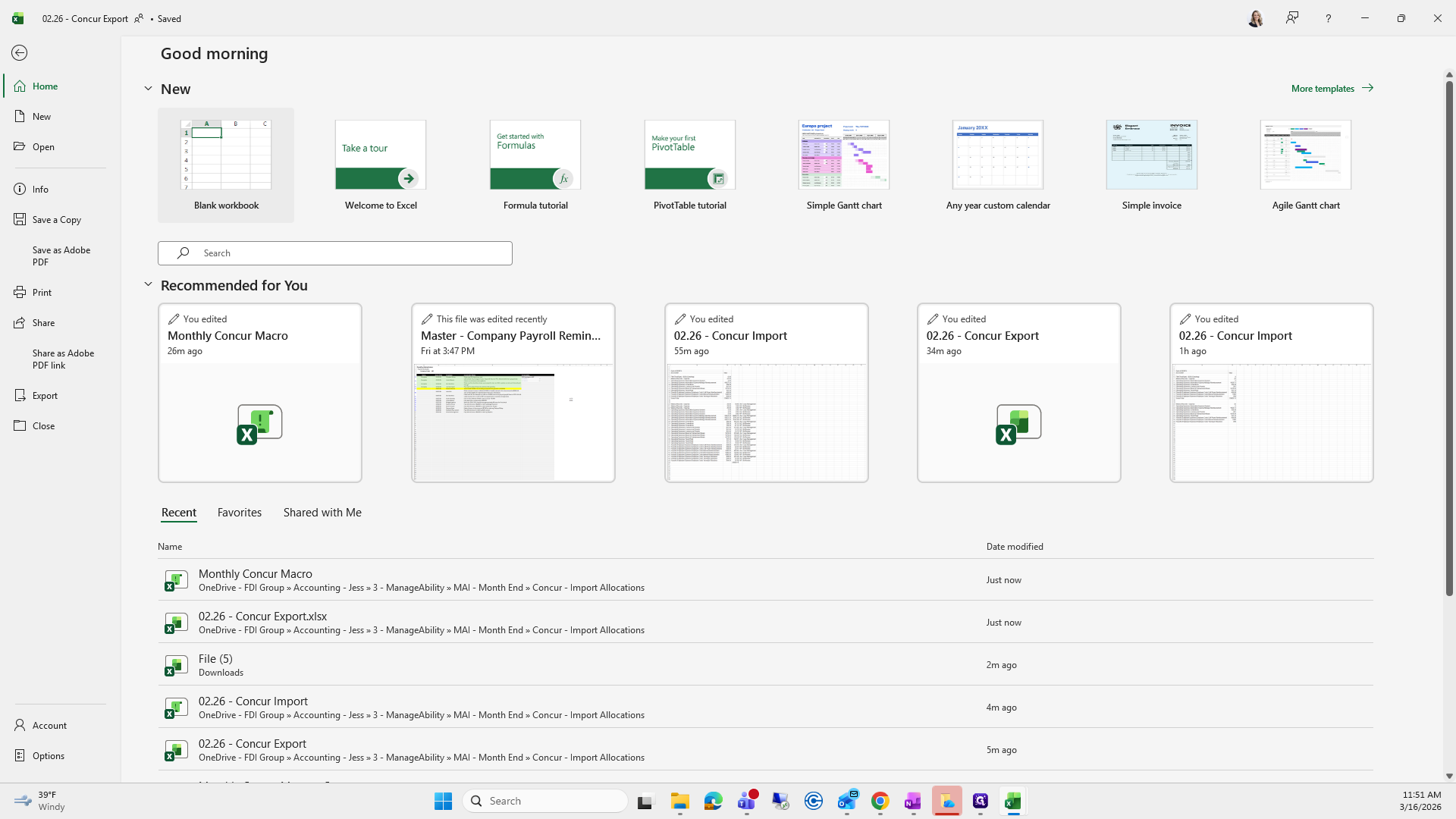Click the back arrow icon
1456x819 pixels.
[x=20, y=53]
